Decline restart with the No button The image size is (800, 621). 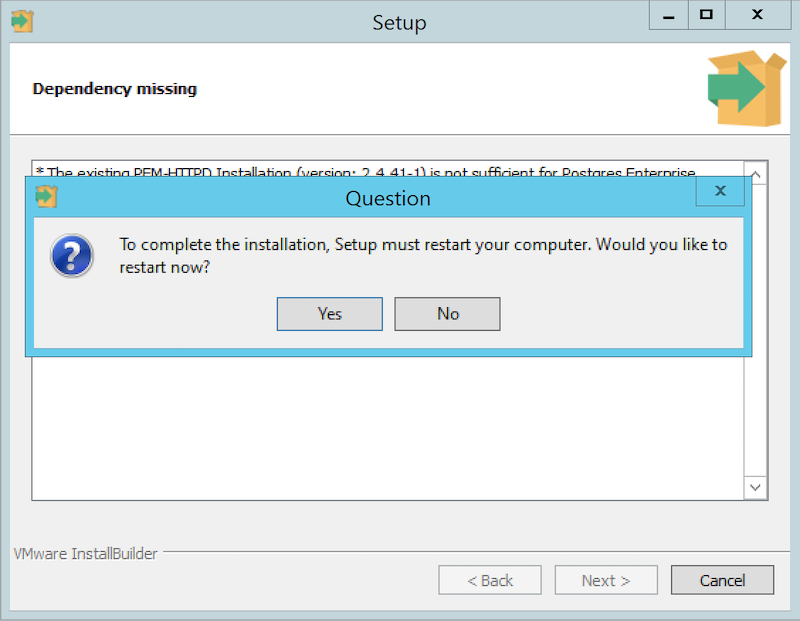447,314
